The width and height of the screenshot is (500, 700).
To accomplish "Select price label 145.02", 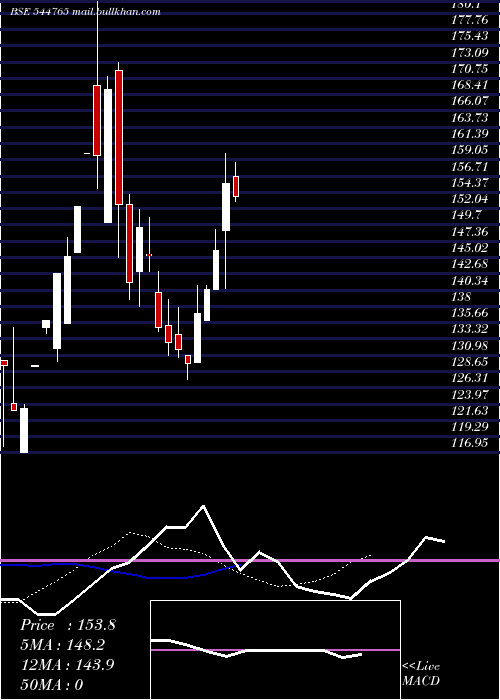I will pyautogui.click(x=469, y=248).
